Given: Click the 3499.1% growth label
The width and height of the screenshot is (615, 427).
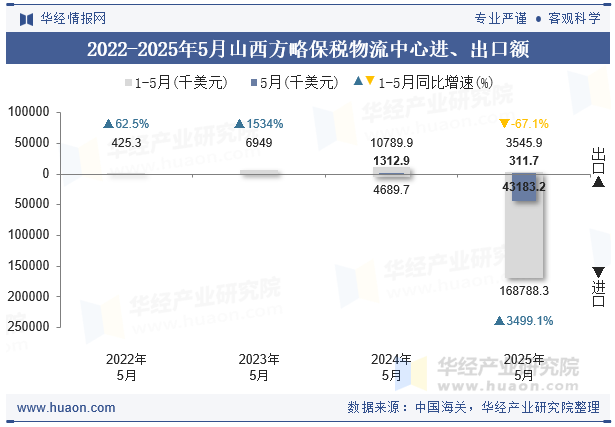Looking at the screenshot, I should 529,321.
